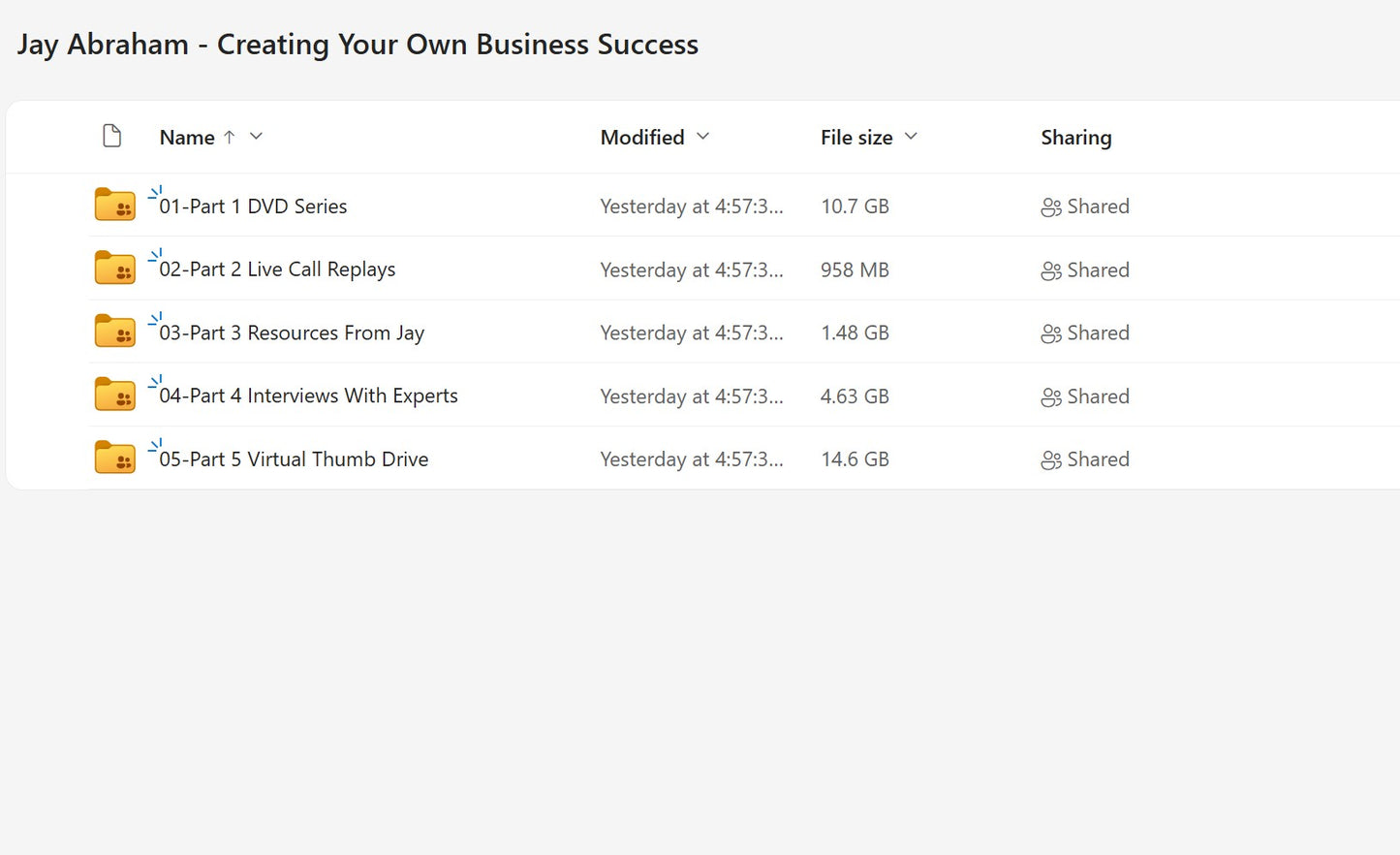Open the File size column dropdown
Viewport: 1400px width, 855px height.
point(911,137)
